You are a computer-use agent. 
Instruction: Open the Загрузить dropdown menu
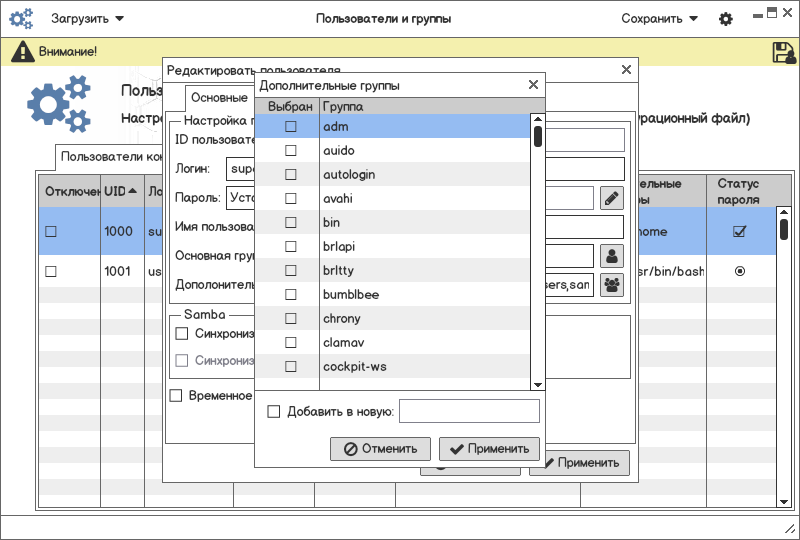[88, 19]
